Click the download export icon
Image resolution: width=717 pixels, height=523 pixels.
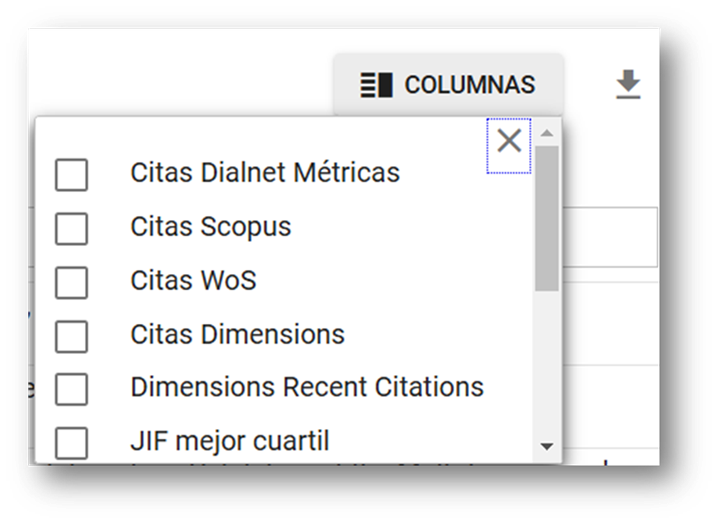click(x=627, y=86)
